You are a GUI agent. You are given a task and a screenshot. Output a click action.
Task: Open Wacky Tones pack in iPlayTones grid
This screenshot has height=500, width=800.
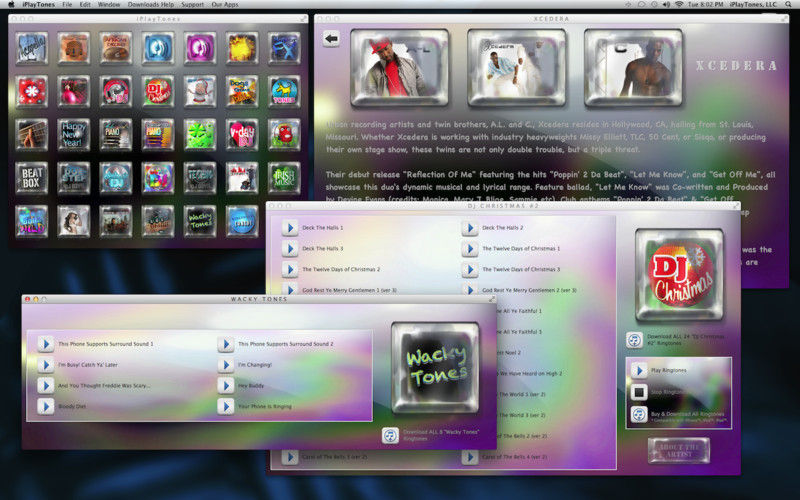click(200, 221)
